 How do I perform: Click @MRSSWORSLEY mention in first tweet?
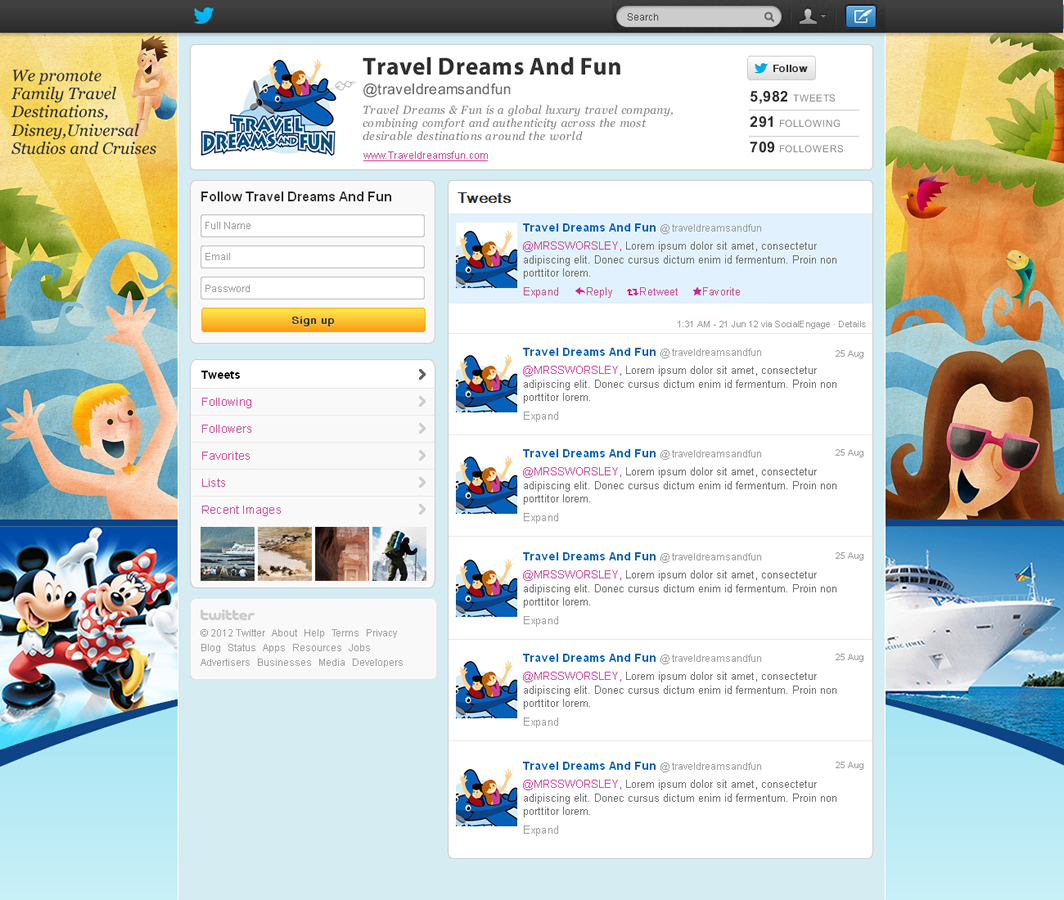point(571,246)
